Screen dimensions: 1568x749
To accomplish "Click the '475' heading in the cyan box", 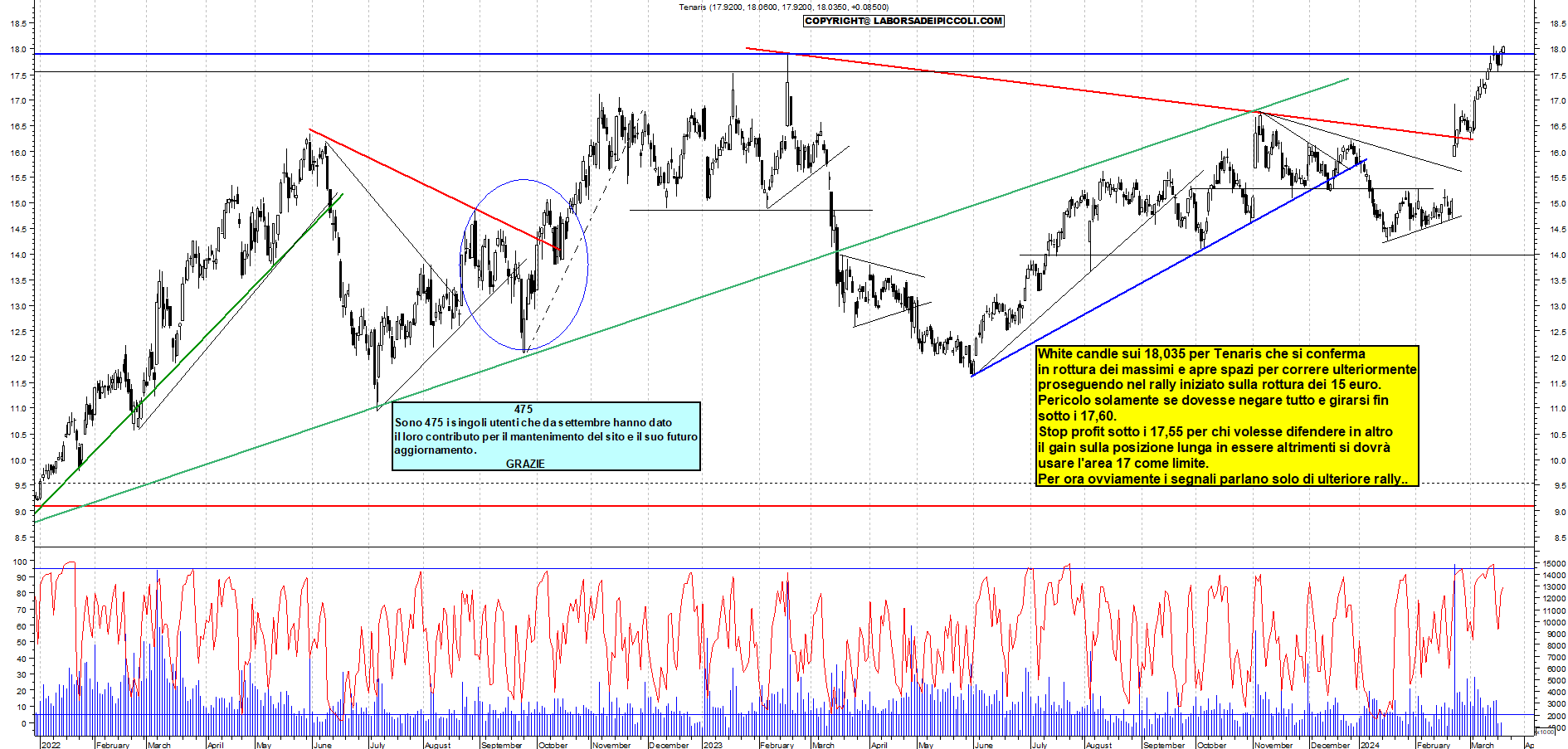I will [x=523, y=409].
